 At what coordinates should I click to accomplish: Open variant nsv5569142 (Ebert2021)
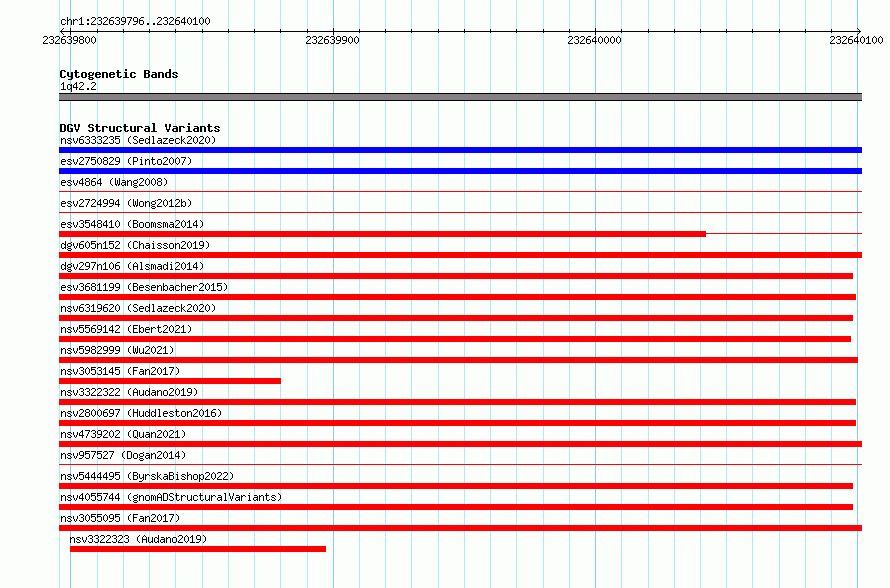point(126,329)
